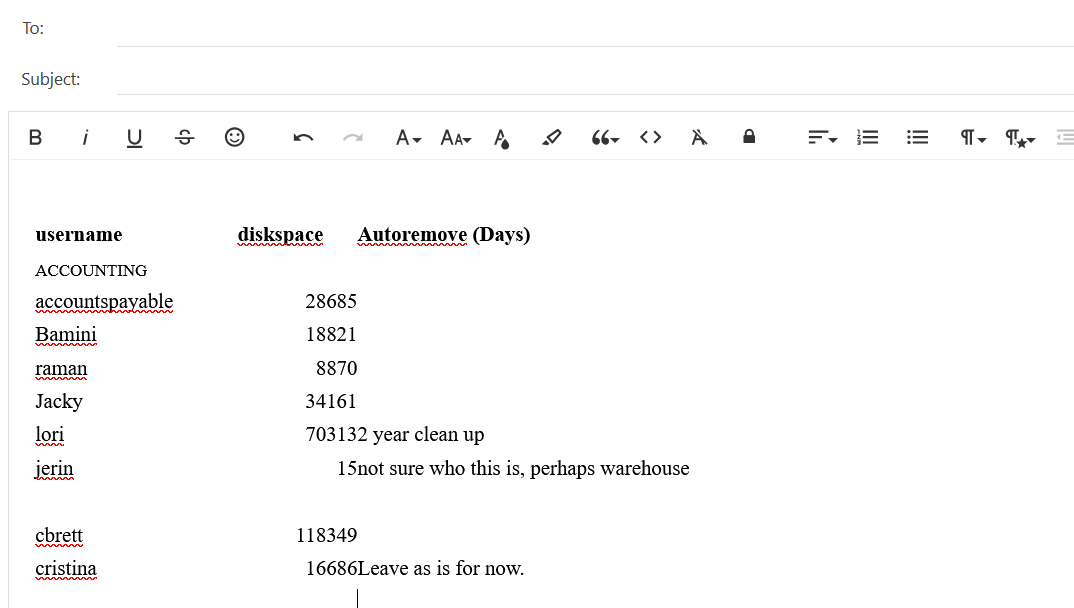Open the text alignment dropdown
This screenshot has width=1074, height=608.
click(822, 137)
